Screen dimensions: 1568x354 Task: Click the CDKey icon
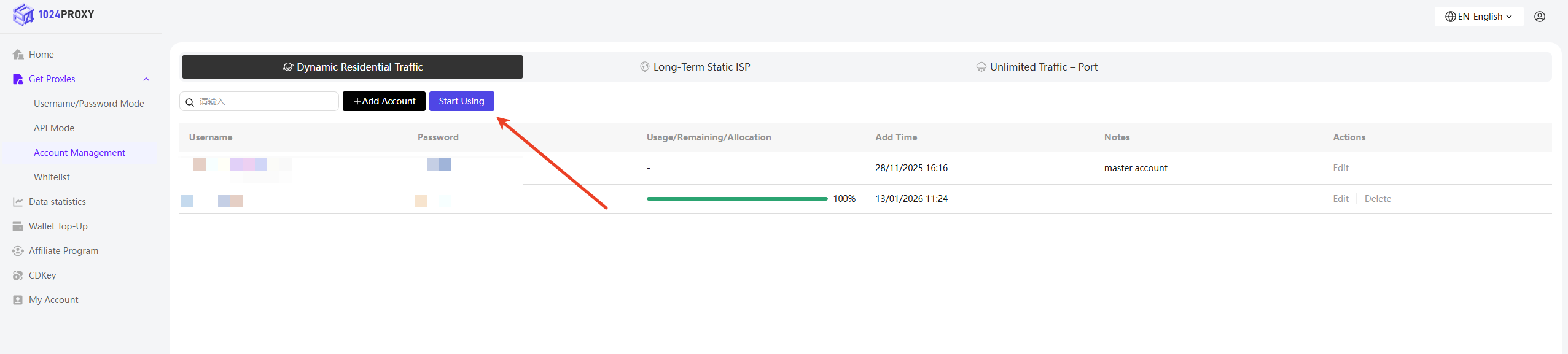(x=18, y=275)
